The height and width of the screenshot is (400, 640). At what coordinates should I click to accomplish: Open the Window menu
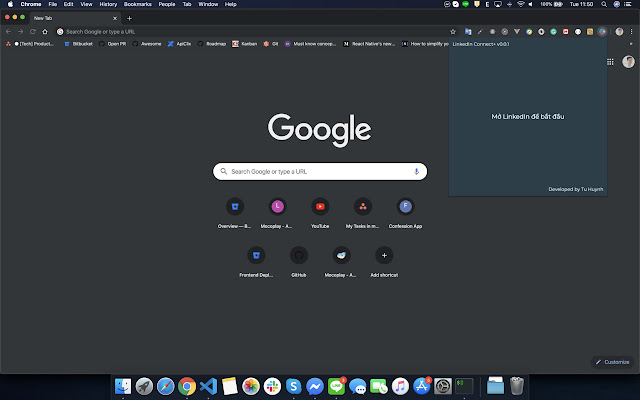click(x=208, y=4)
